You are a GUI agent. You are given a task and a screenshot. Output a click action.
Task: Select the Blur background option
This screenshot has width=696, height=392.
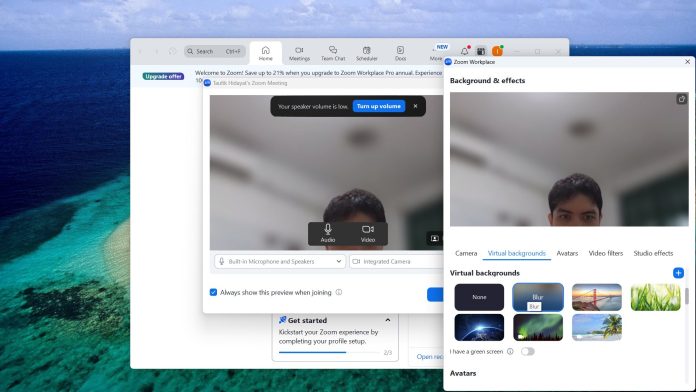(x=538, y=297)
